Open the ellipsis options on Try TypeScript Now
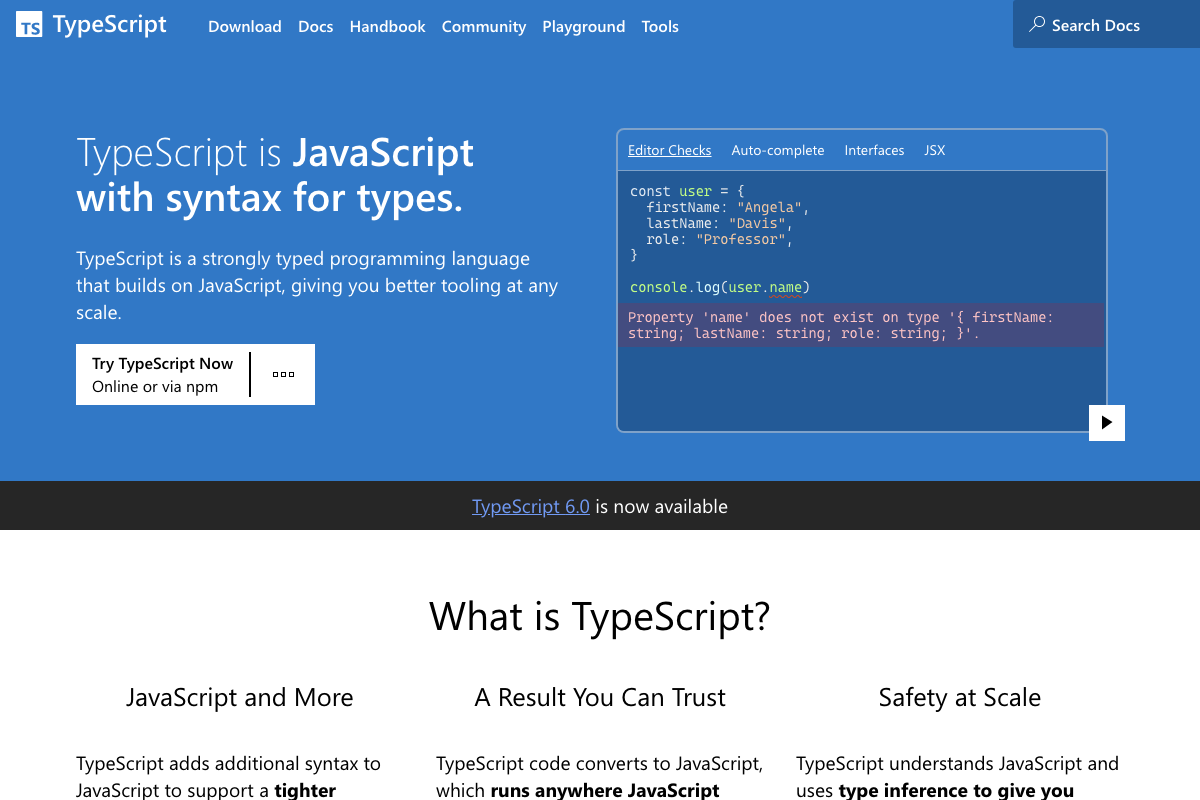This screenshot has width=1200, height=800. (283, 374)
